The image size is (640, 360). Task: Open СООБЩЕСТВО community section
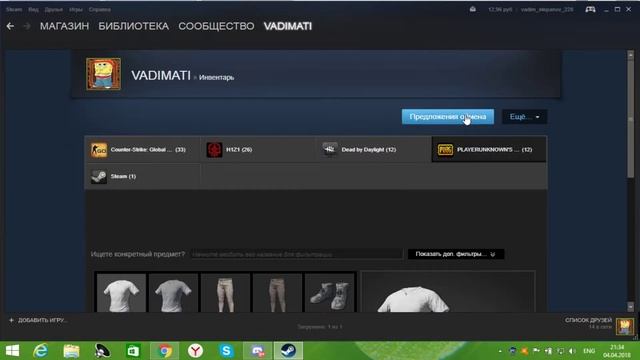click(x=216, y=26)
